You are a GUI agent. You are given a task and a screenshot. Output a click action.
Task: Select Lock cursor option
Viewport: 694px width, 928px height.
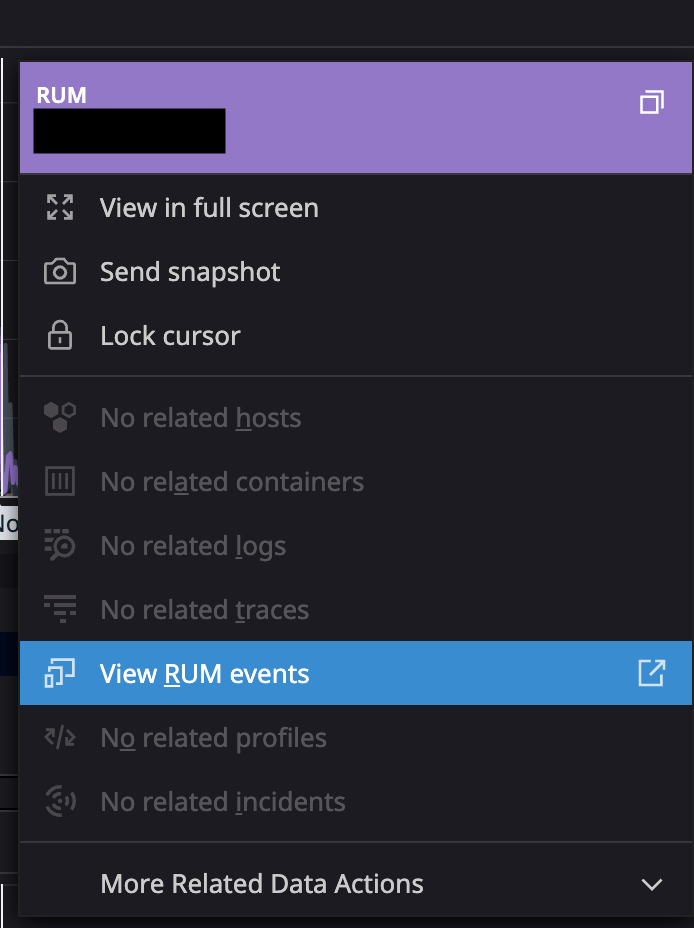coord(170,336)
